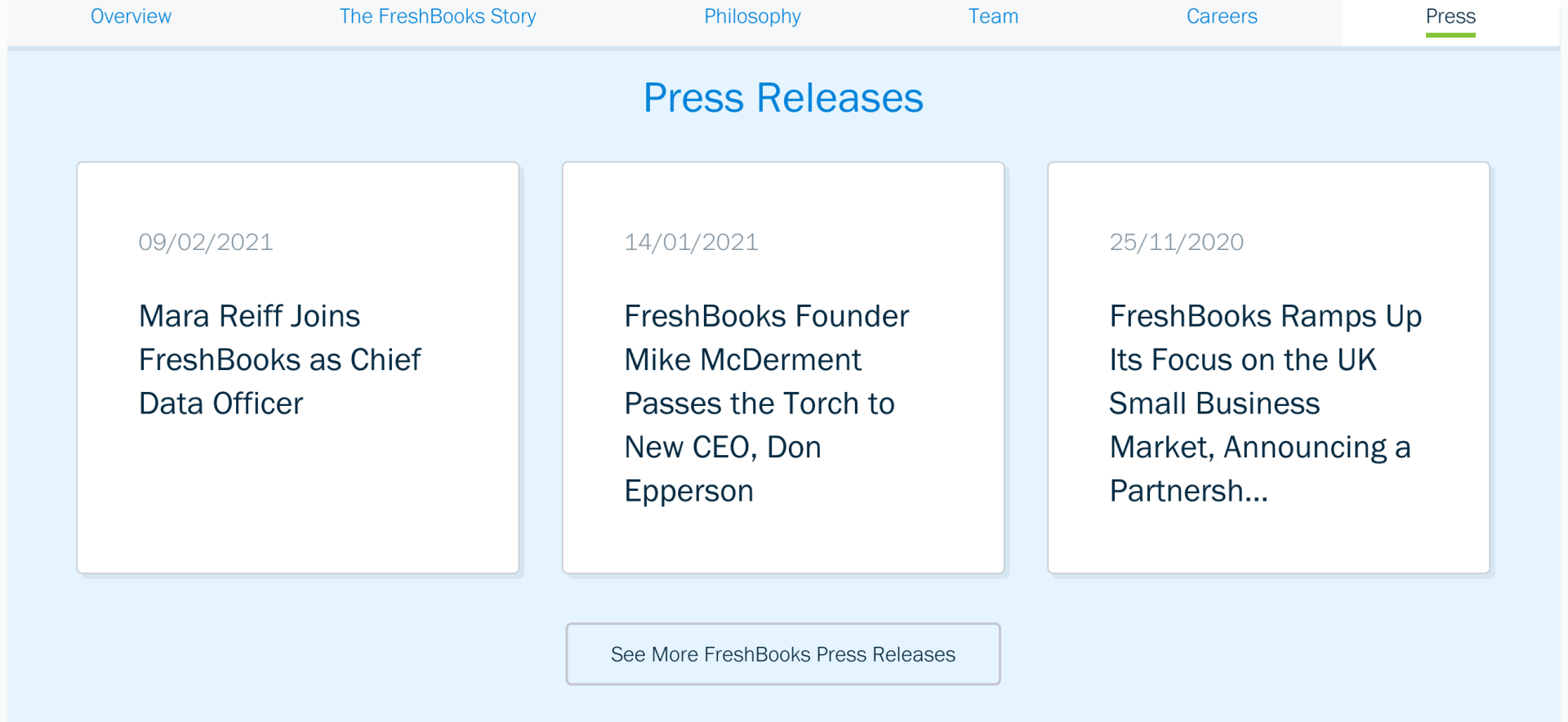Screen dimensions: 1568x722
Task: Select the middle press release card
Action: coord(782,367)
